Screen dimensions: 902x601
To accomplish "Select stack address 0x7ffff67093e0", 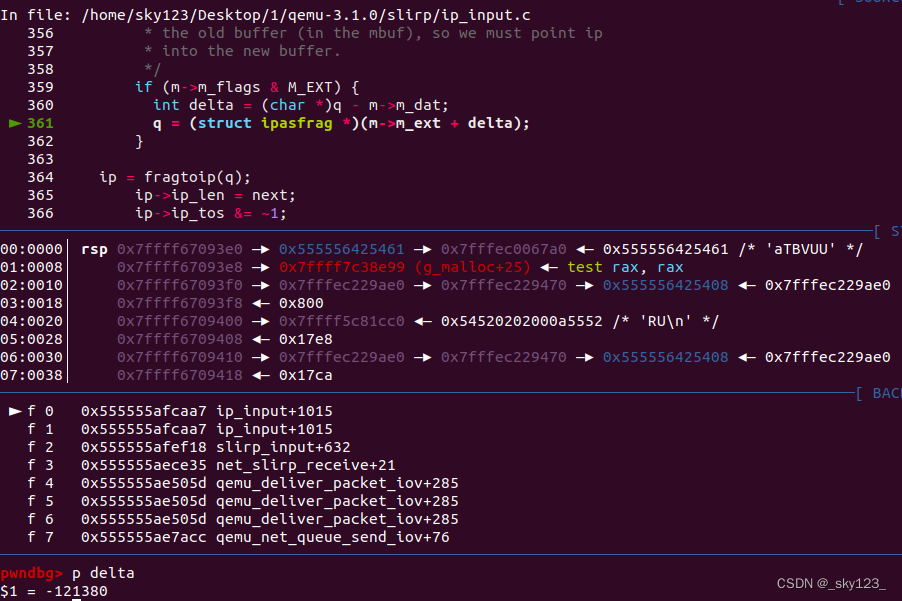I will pos(180,249).
